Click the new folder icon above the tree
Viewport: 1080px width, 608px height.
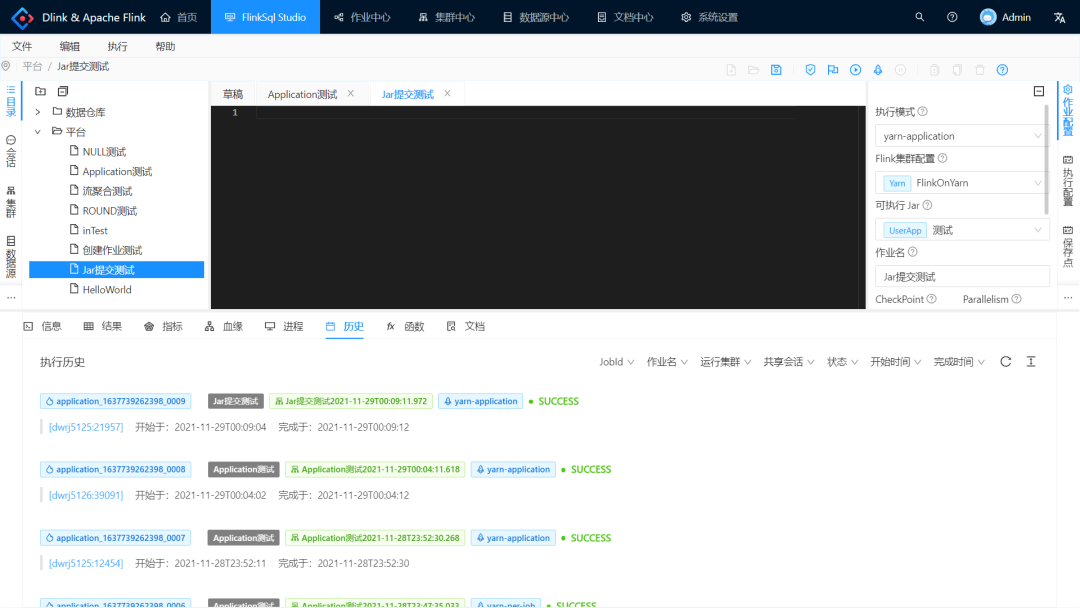[x=41, y=91]
